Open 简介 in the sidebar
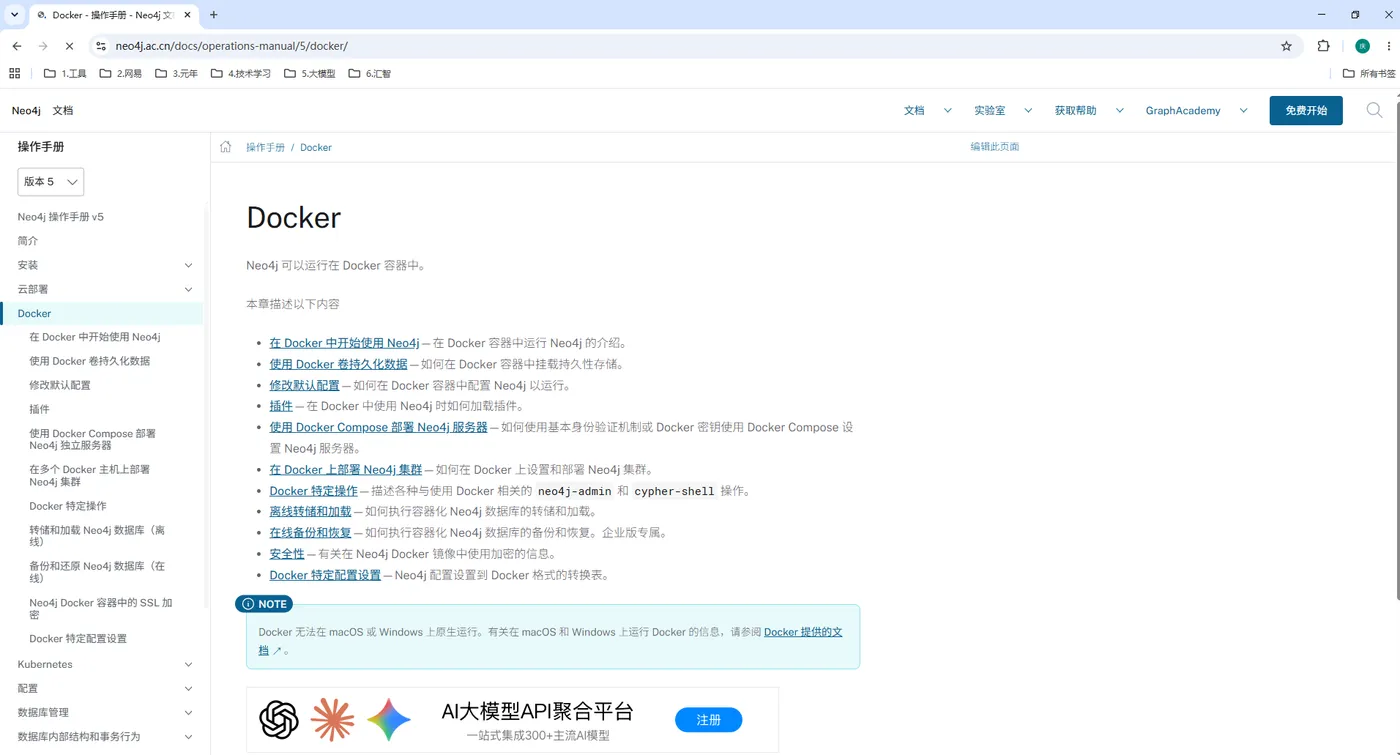This screenshot has height=755, width=1400. click(28, 241)
